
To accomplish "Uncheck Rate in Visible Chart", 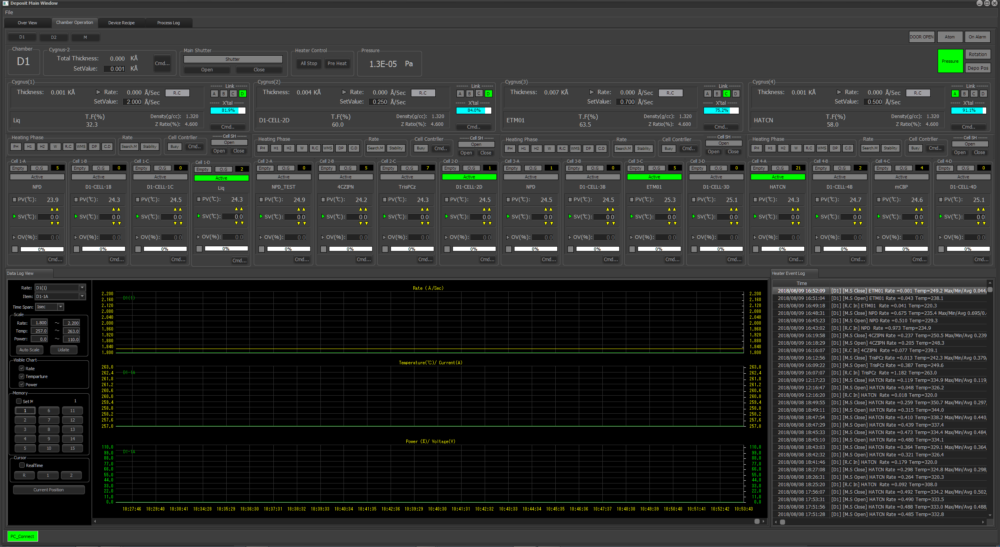I will tap(22, 368).
